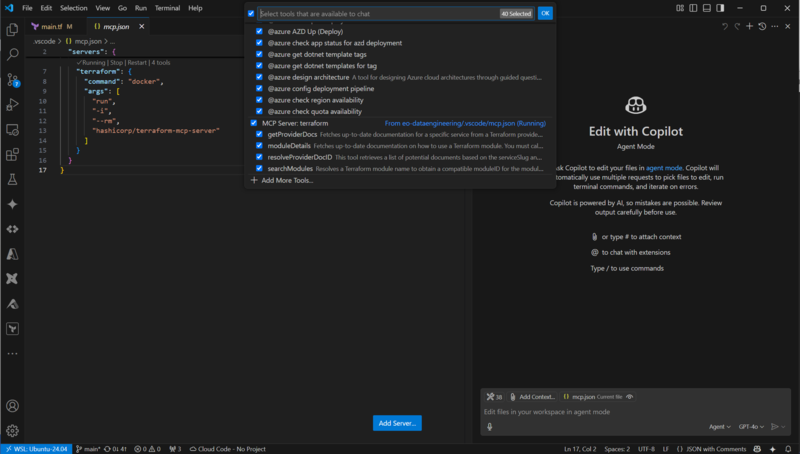Open the Testing beaker view
Screen dimensions: 800x454
coord(12,179)
